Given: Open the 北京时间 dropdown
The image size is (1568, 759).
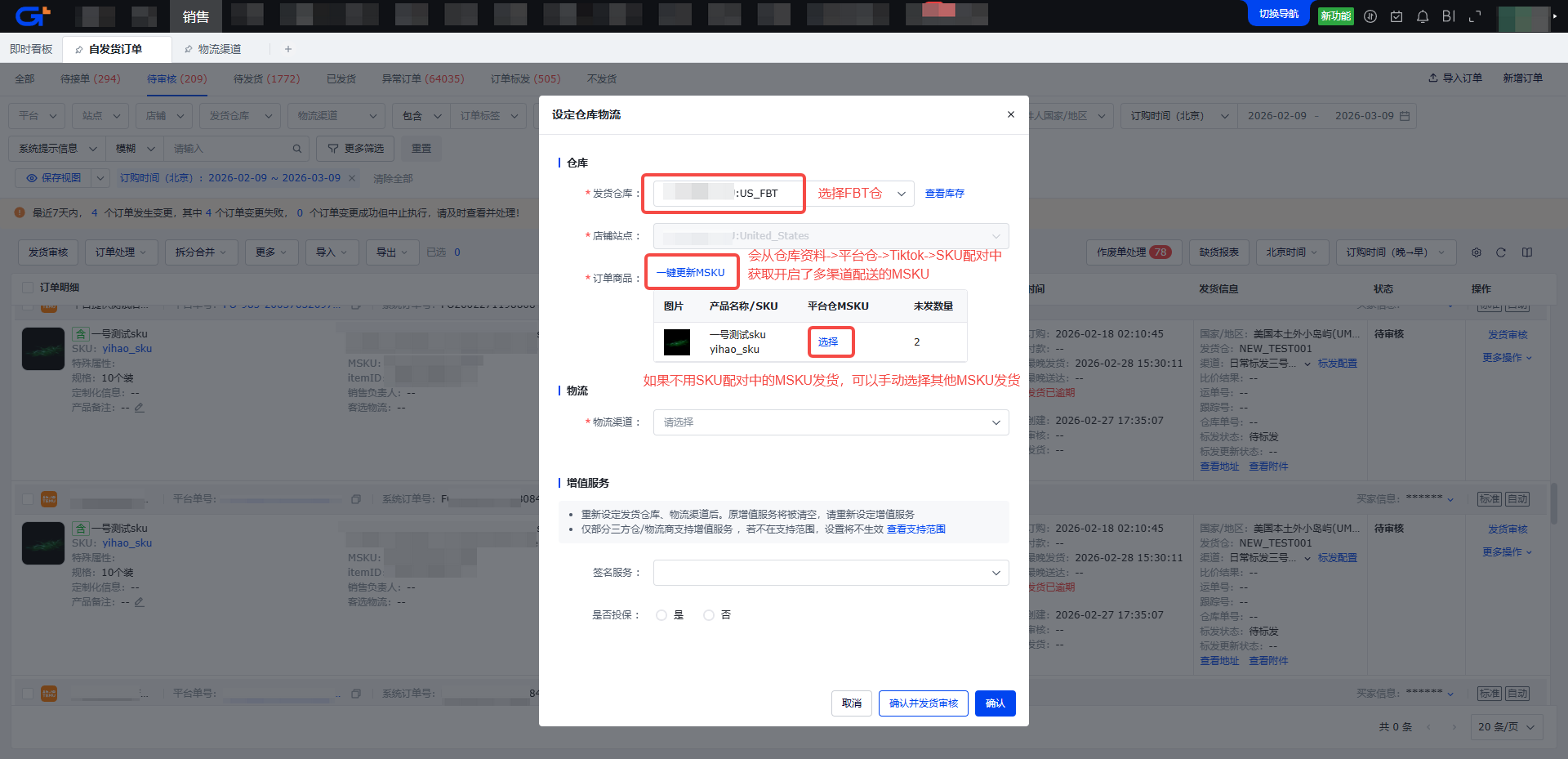Looking at the screenshot, I should 1292,252.
